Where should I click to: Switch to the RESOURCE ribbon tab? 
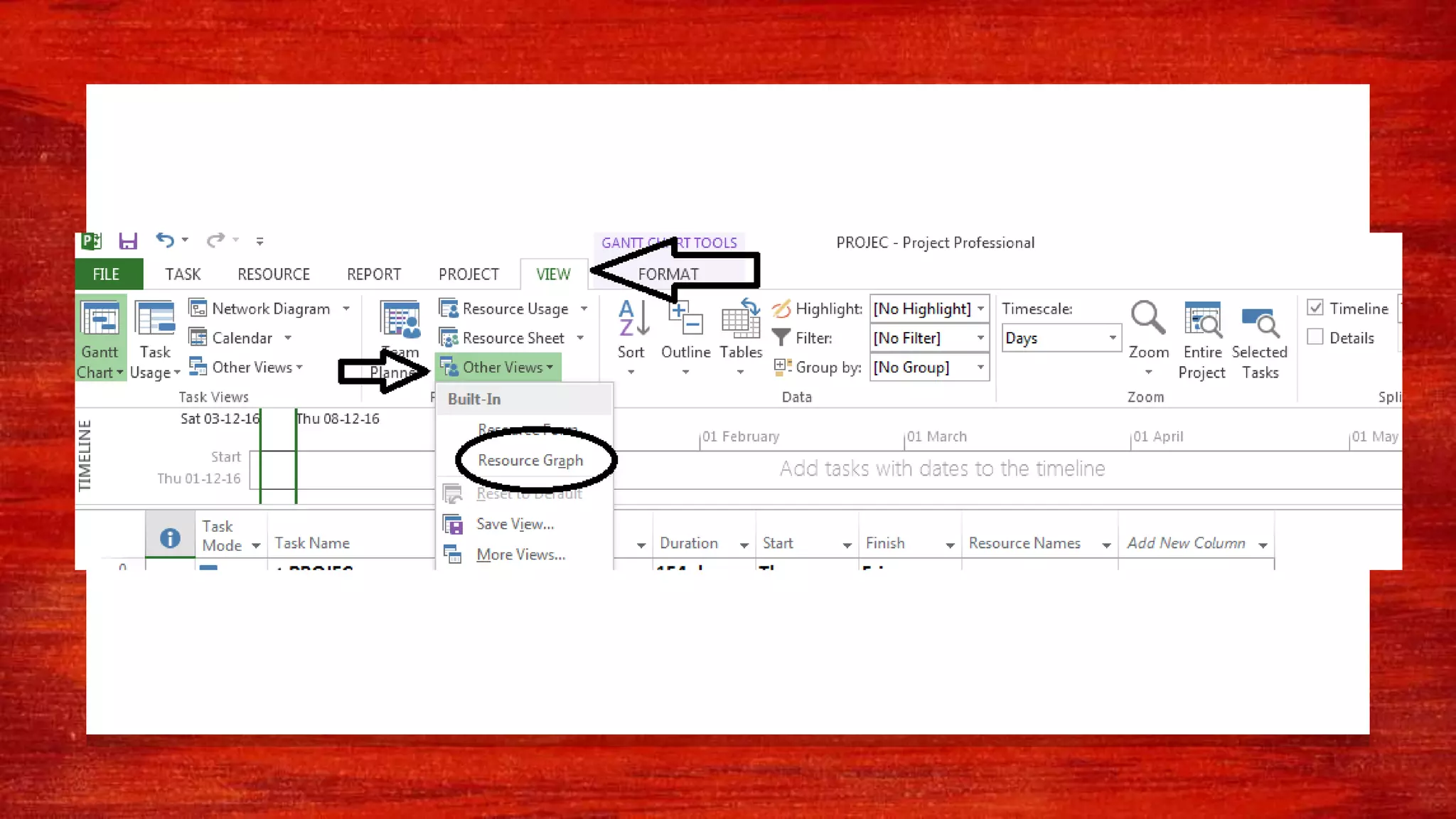274,274
